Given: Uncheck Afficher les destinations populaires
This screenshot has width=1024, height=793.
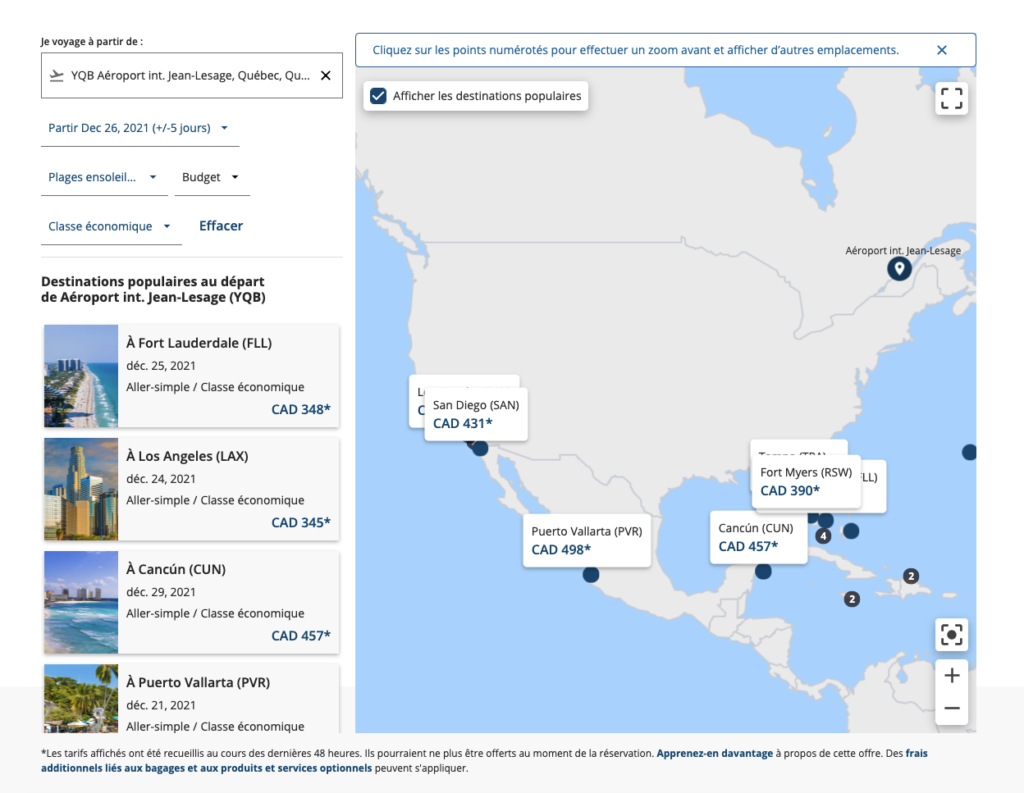Looking at the screenshot, I should point(379,96).
